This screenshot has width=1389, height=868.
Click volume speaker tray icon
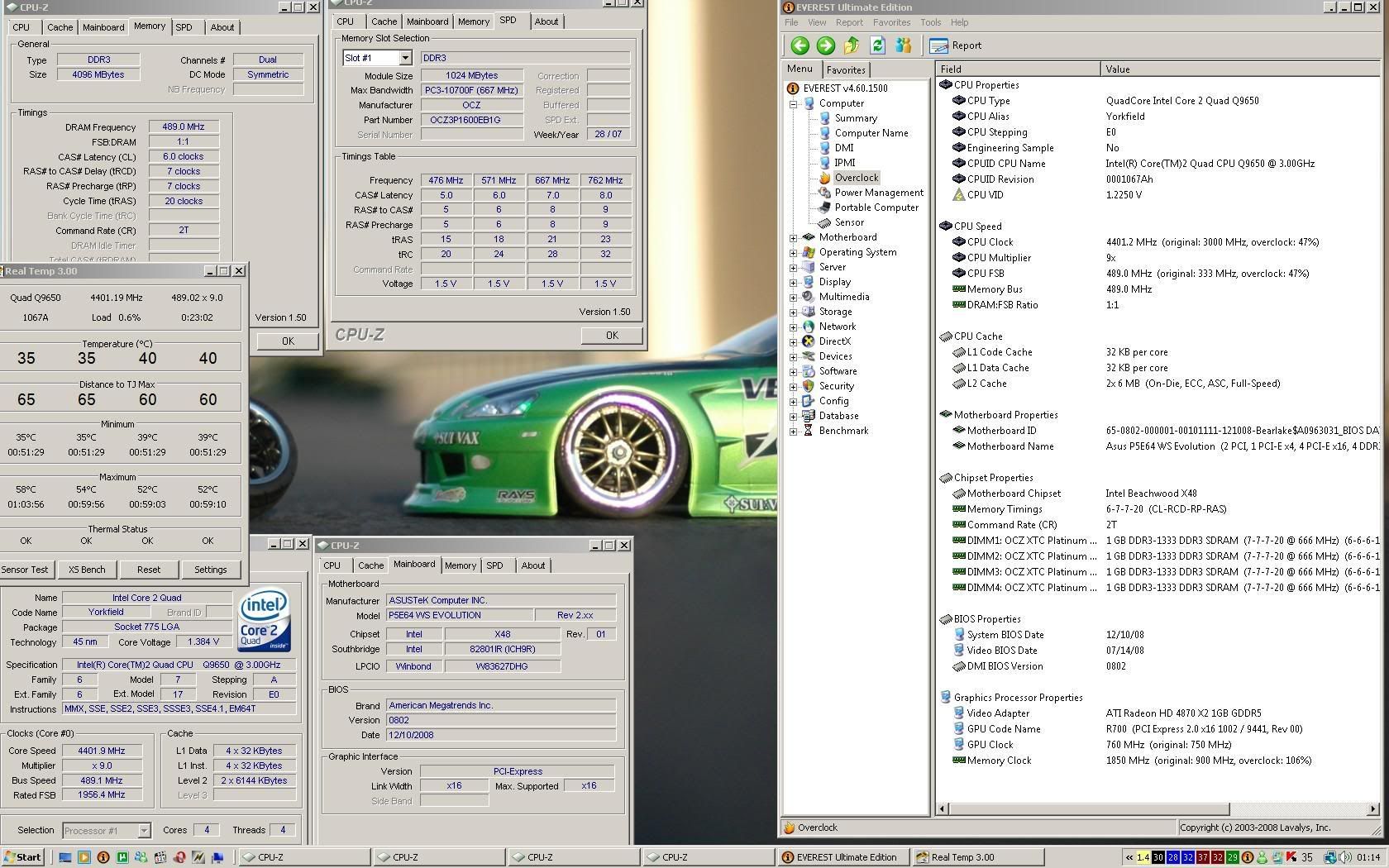pos(1345,857)
